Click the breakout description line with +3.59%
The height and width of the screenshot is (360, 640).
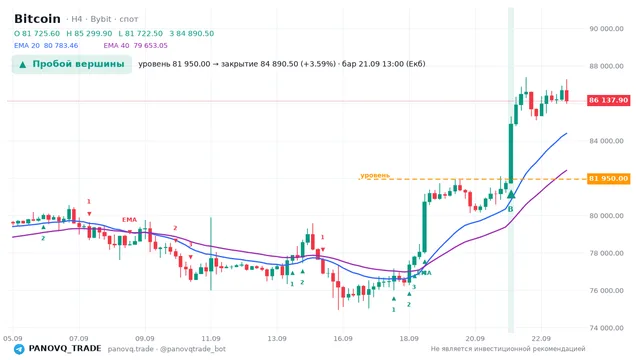click(x=282, y=64)
